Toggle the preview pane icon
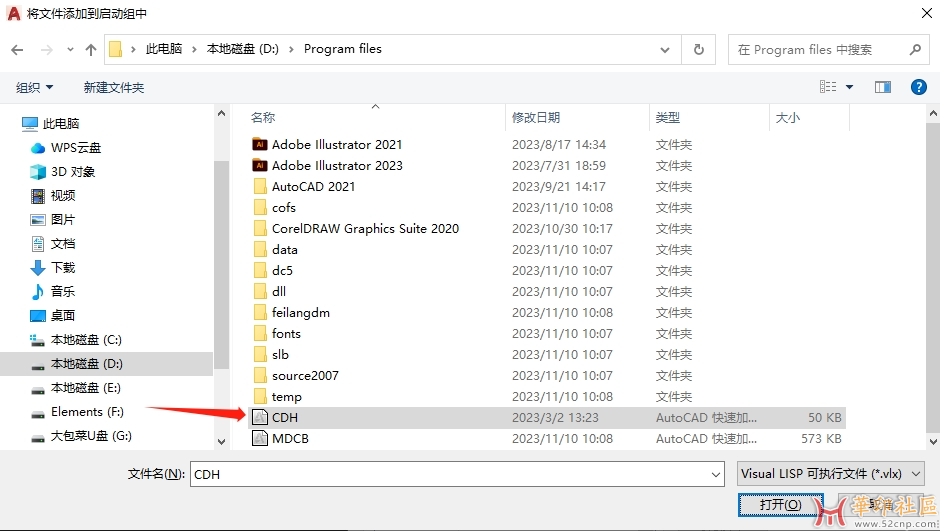The image size is (940, 531). tap(882, 88)
